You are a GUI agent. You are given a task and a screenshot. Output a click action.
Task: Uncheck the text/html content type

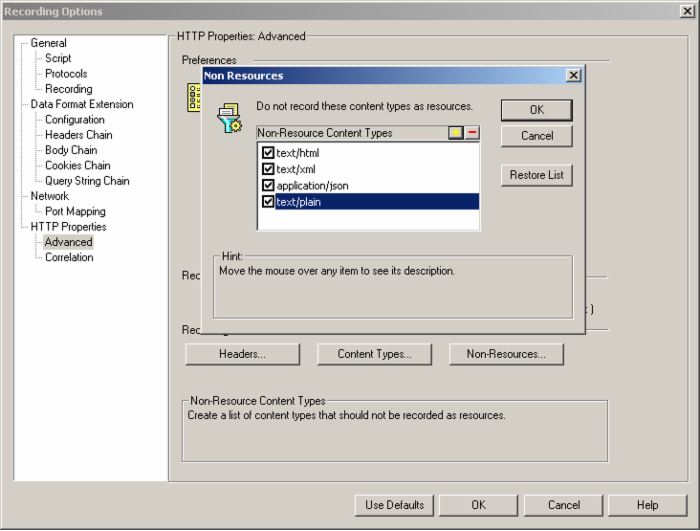tap(268, 154)
